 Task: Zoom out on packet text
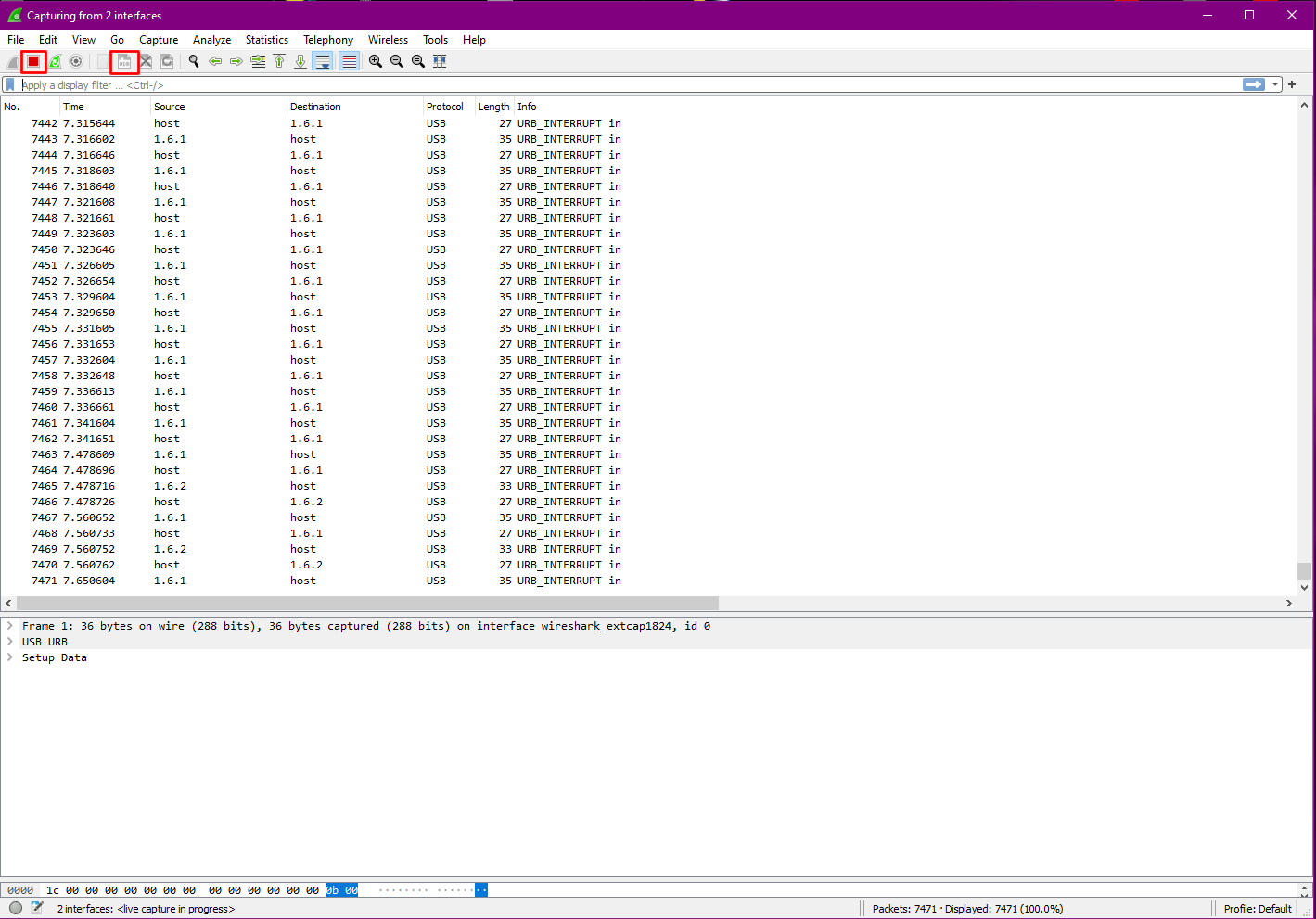(397, 61)
